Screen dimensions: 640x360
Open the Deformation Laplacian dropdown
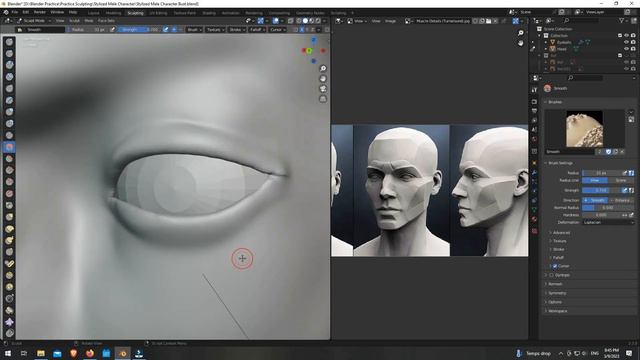608,222
